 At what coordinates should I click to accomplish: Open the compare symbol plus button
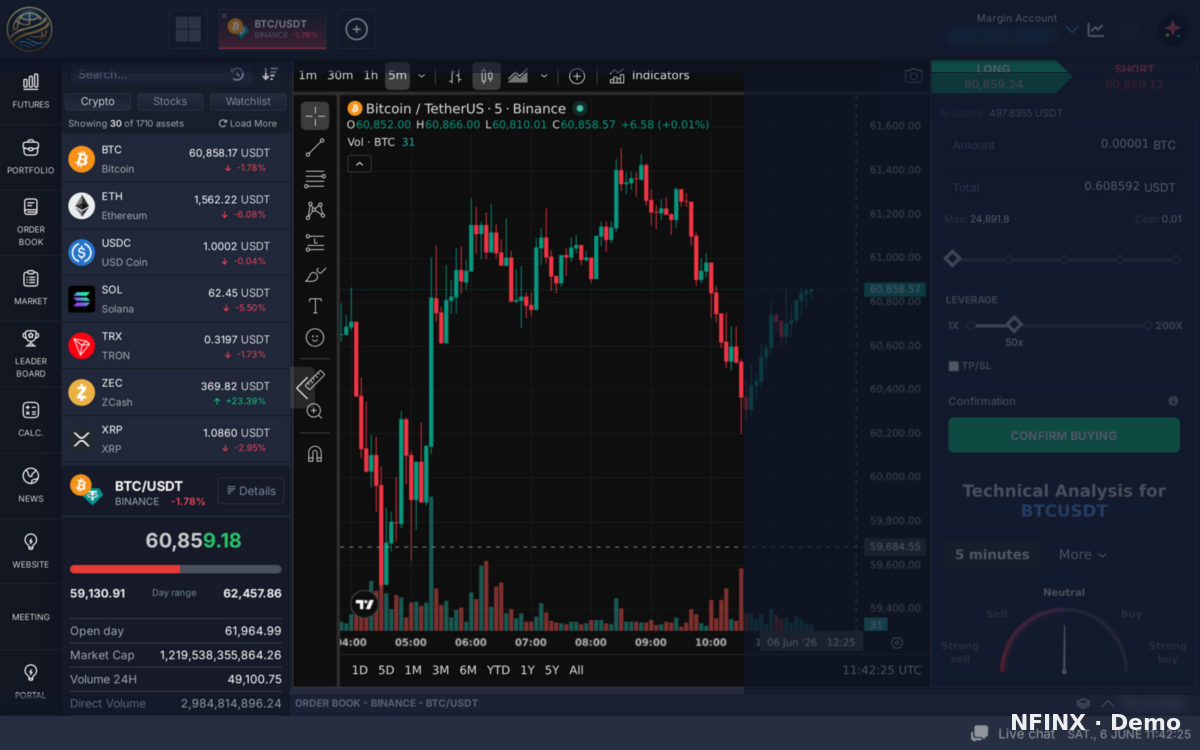pyautogui.click(x=577, y=76)
